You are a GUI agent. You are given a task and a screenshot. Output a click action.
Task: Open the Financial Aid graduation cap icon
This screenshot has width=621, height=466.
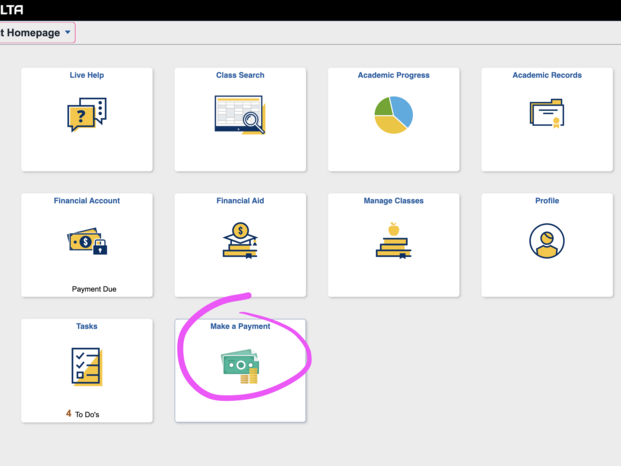pos(240,241)
